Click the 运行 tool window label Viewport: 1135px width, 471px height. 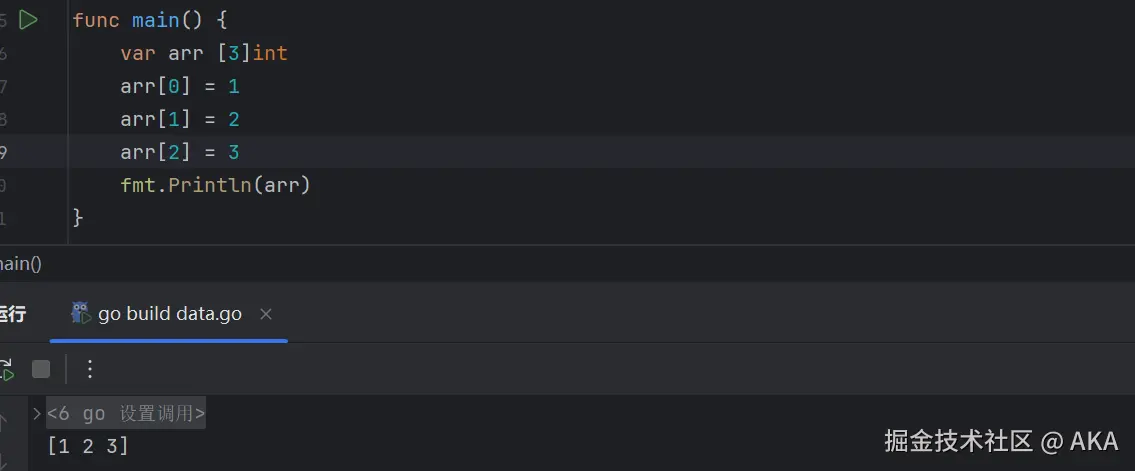click(12, 314)
